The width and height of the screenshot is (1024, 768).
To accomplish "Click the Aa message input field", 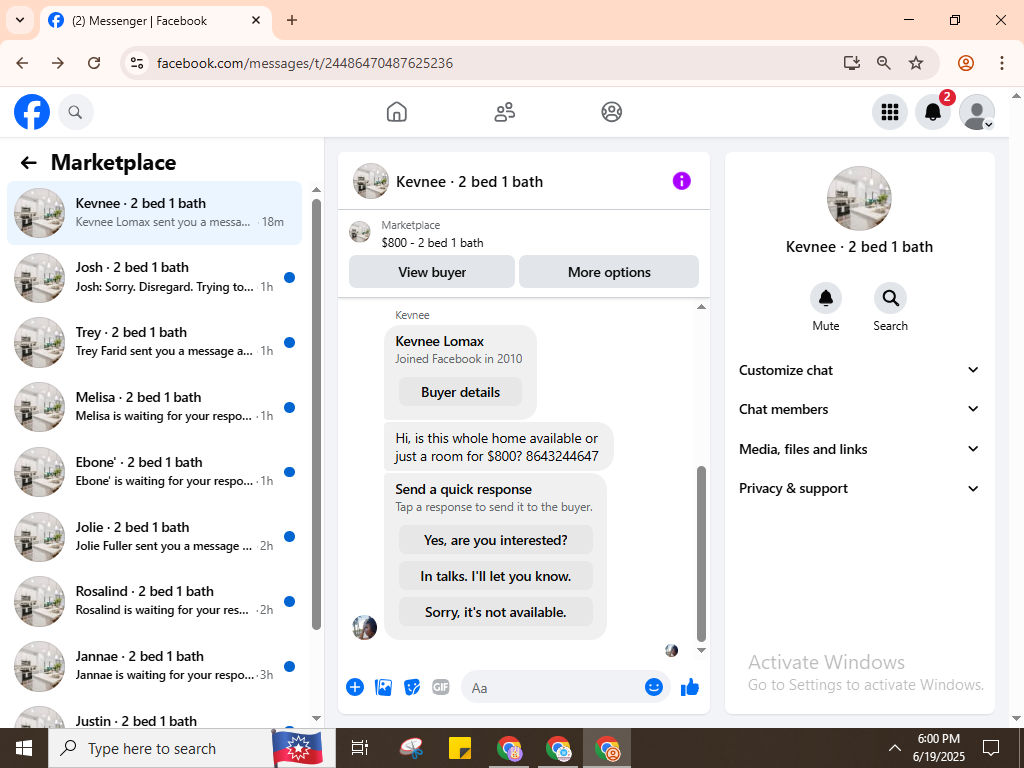I will pyautogui.click(x=555, y=688).
